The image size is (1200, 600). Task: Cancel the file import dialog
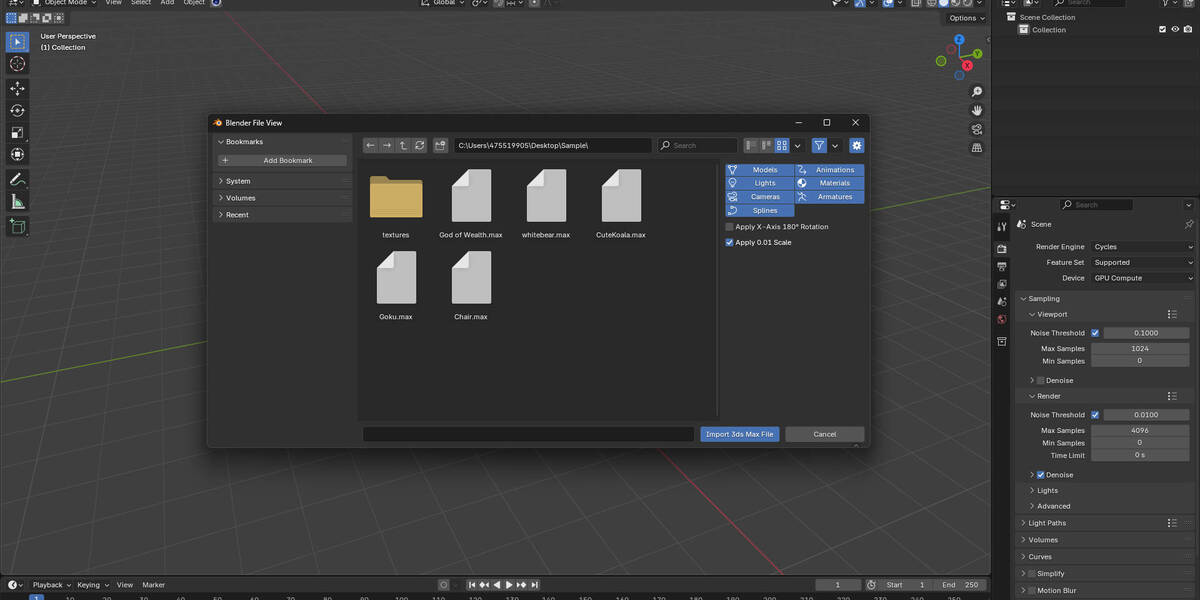point(825,434)
